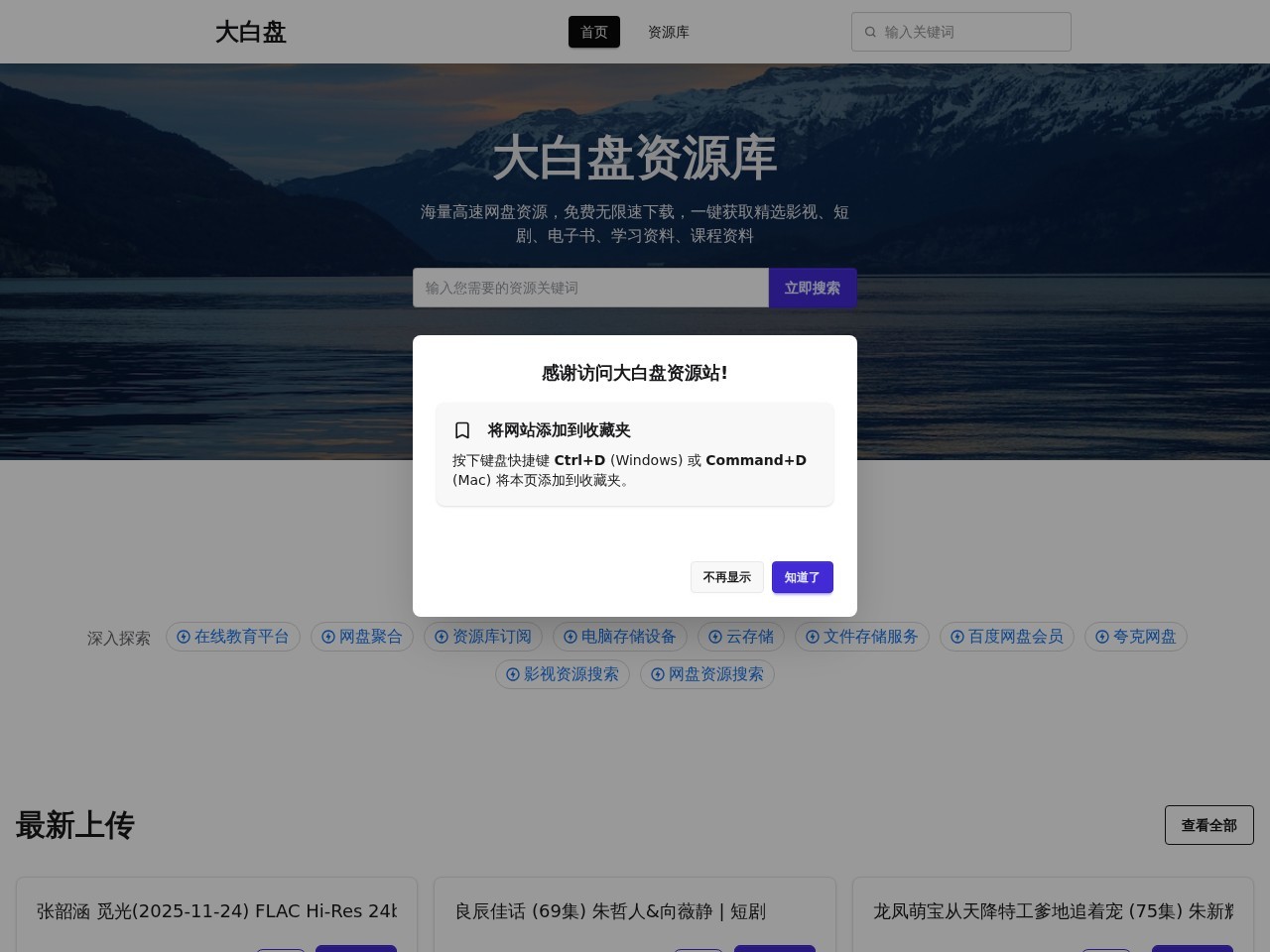1270x952 pixels.
Task: Click the plus icon on 在线教育平台 tag
Action: click(x=184, y=637)
